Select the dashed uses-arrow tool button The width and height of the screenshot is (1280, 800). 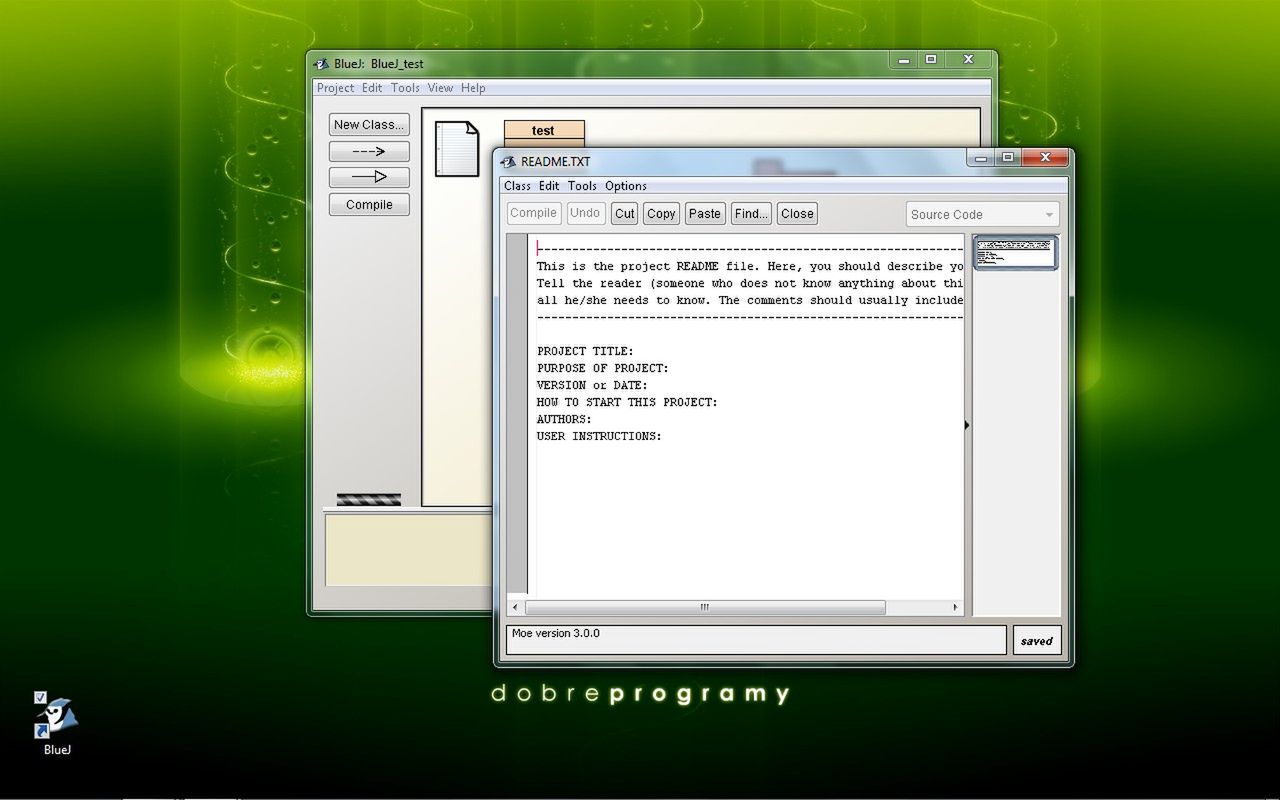[369, 151]
